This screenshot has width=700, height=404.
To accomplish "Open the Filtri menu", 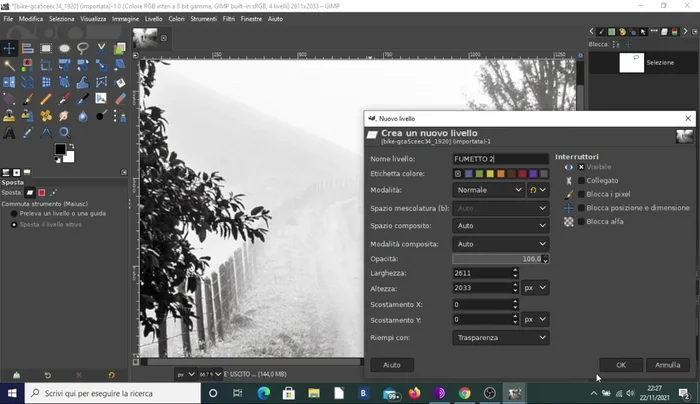I will (x=229, y=19).
